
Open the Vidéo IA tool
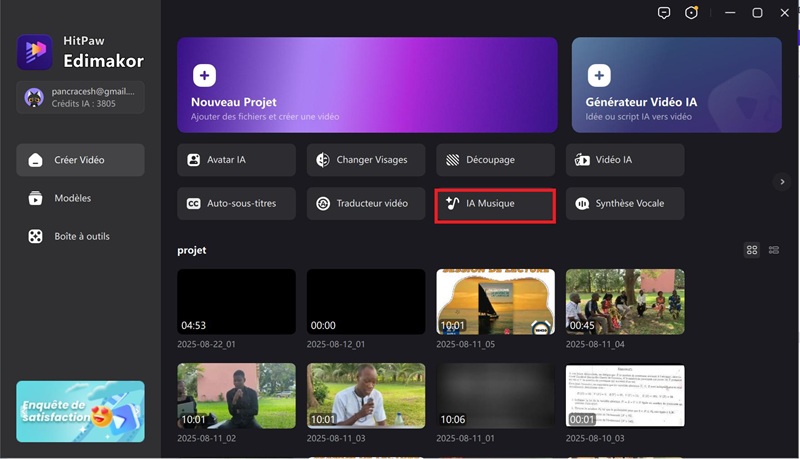(625, 160)
